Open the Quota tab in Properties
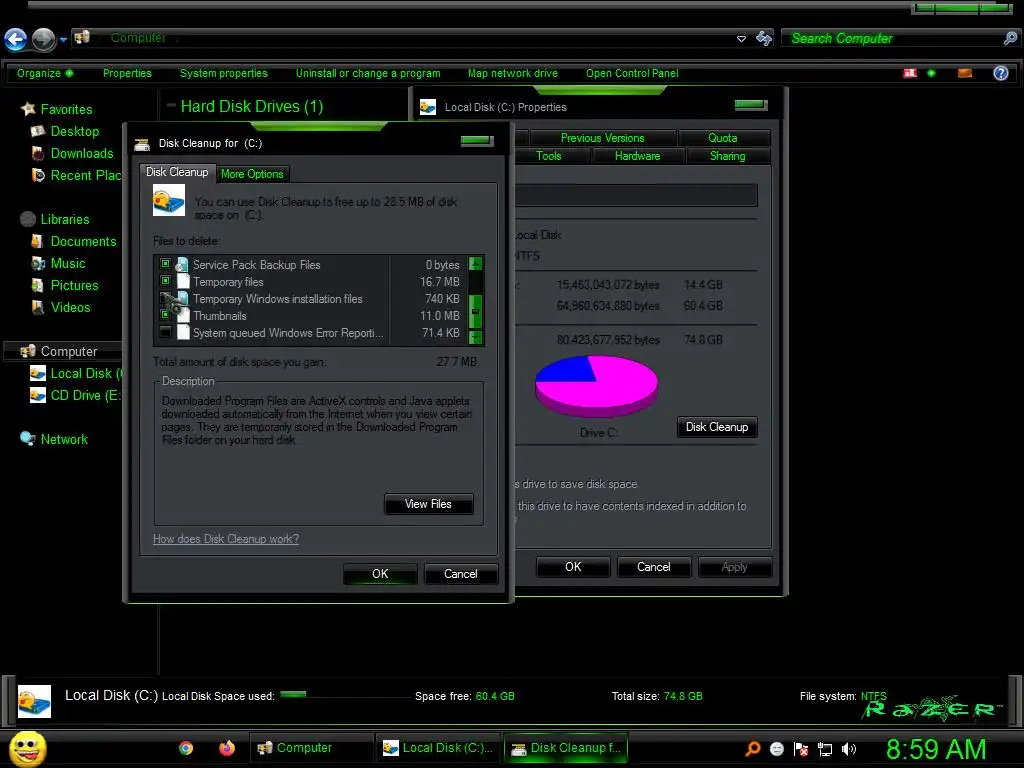The image size is (1024, 768). (723, 138)
